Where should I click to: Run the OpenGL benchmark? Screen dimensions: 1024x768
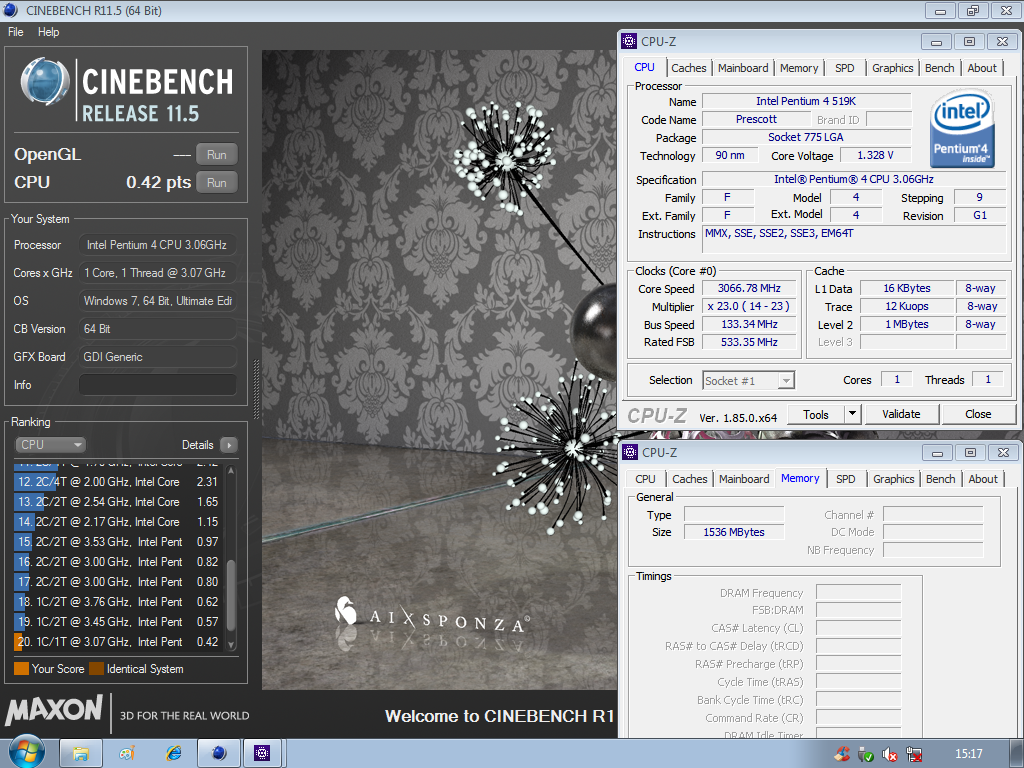[217, 155]
